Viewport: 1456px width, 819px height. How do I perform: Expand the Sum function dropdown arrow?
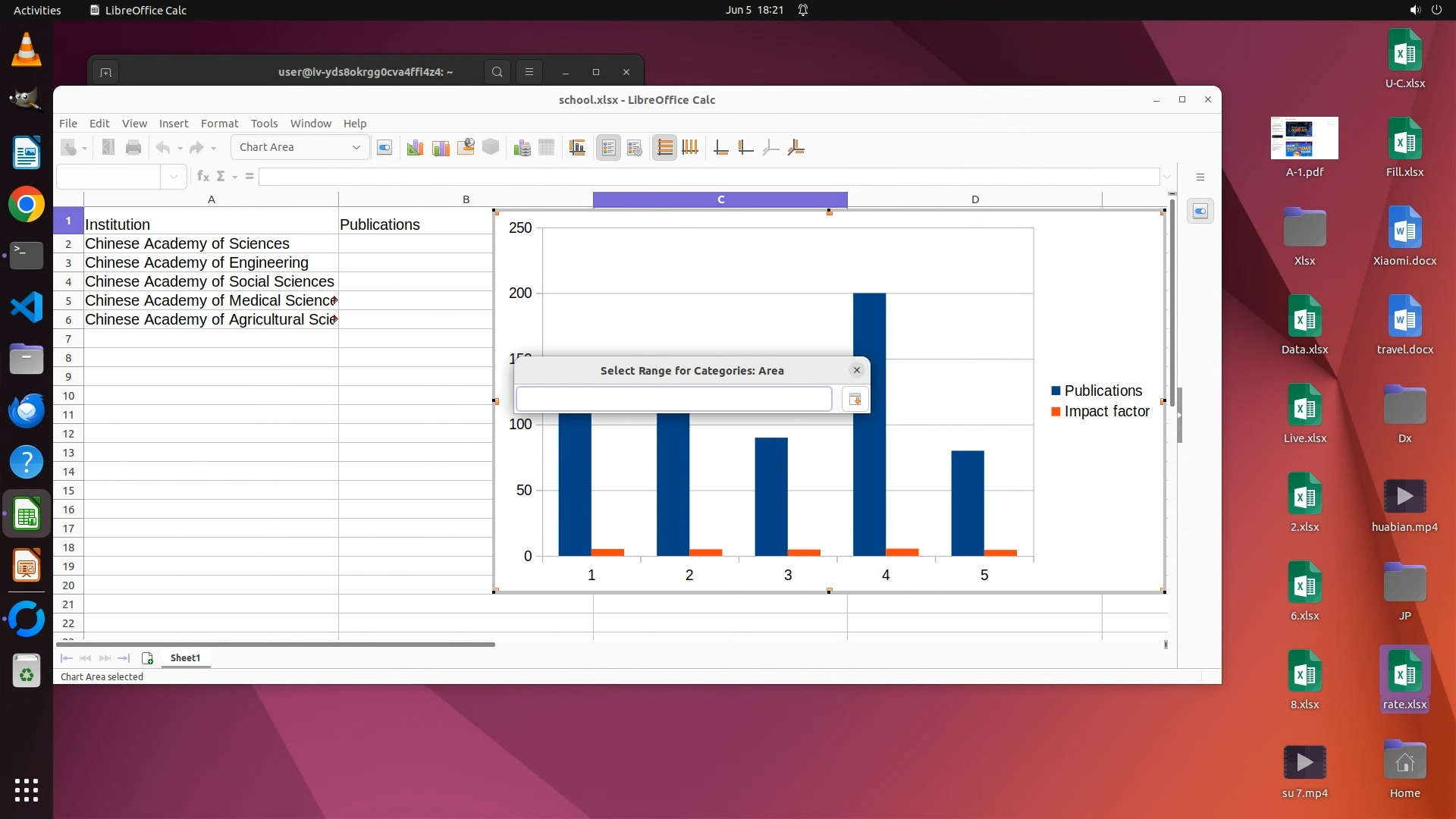[234, 177]
